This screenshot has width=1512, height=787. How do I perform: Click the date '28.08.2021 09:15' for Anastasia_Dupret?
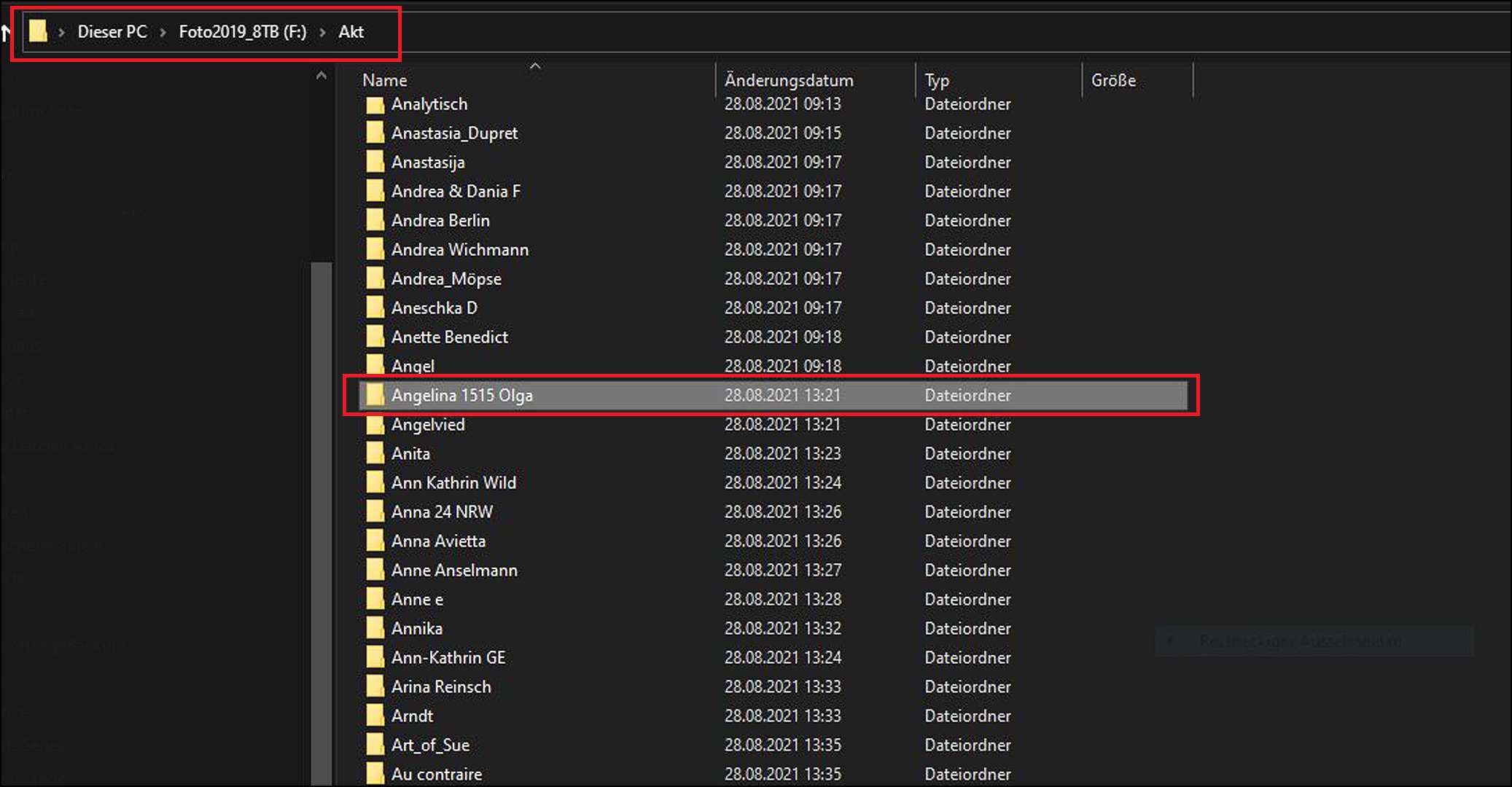[x=783, y=133]
